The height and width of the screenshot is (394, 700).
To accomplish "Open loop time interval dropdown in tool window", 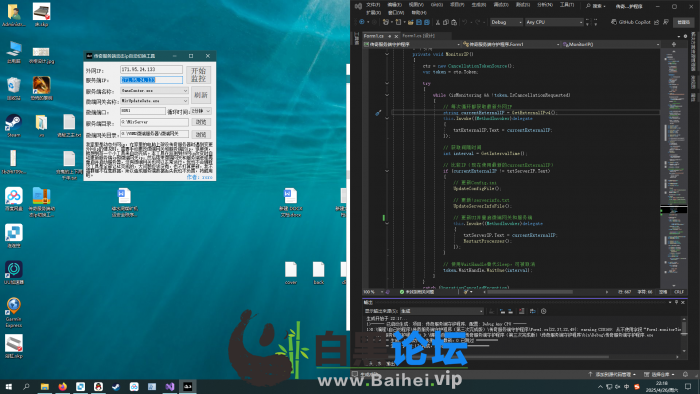I will pos(201,111).
